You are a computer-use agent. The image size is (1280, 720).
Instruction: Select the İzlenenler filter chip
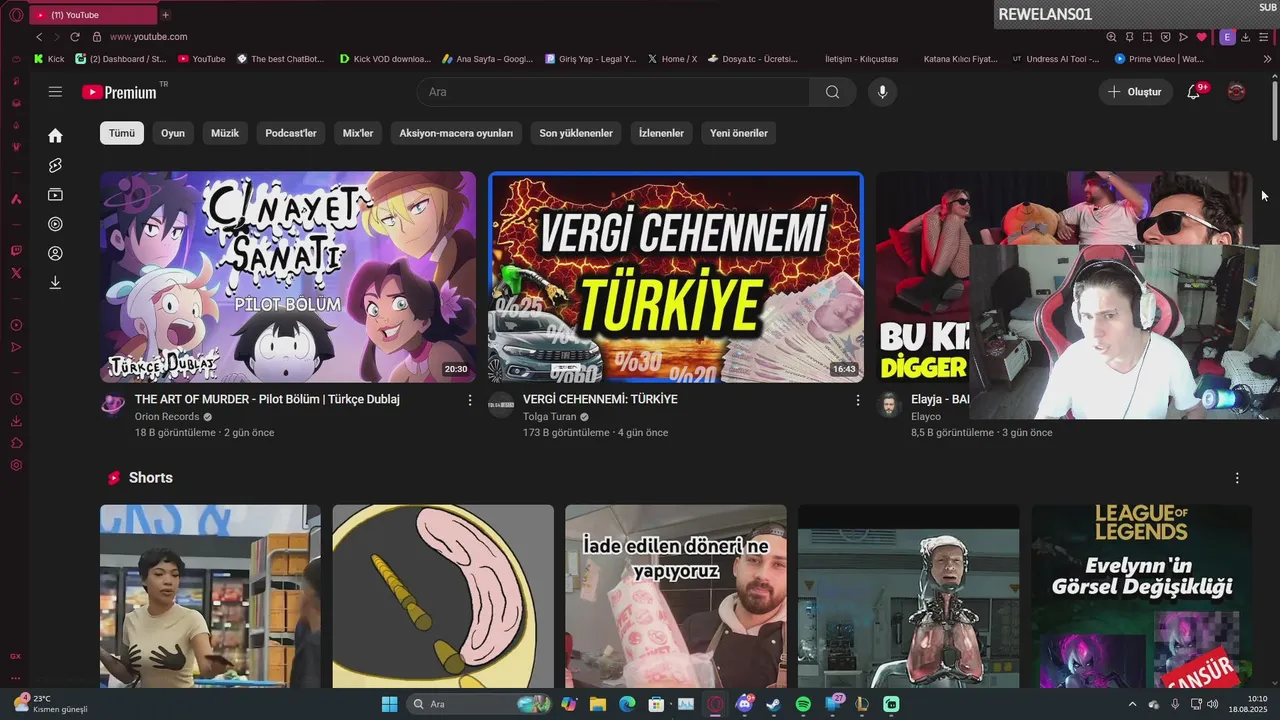click(661, 133)
